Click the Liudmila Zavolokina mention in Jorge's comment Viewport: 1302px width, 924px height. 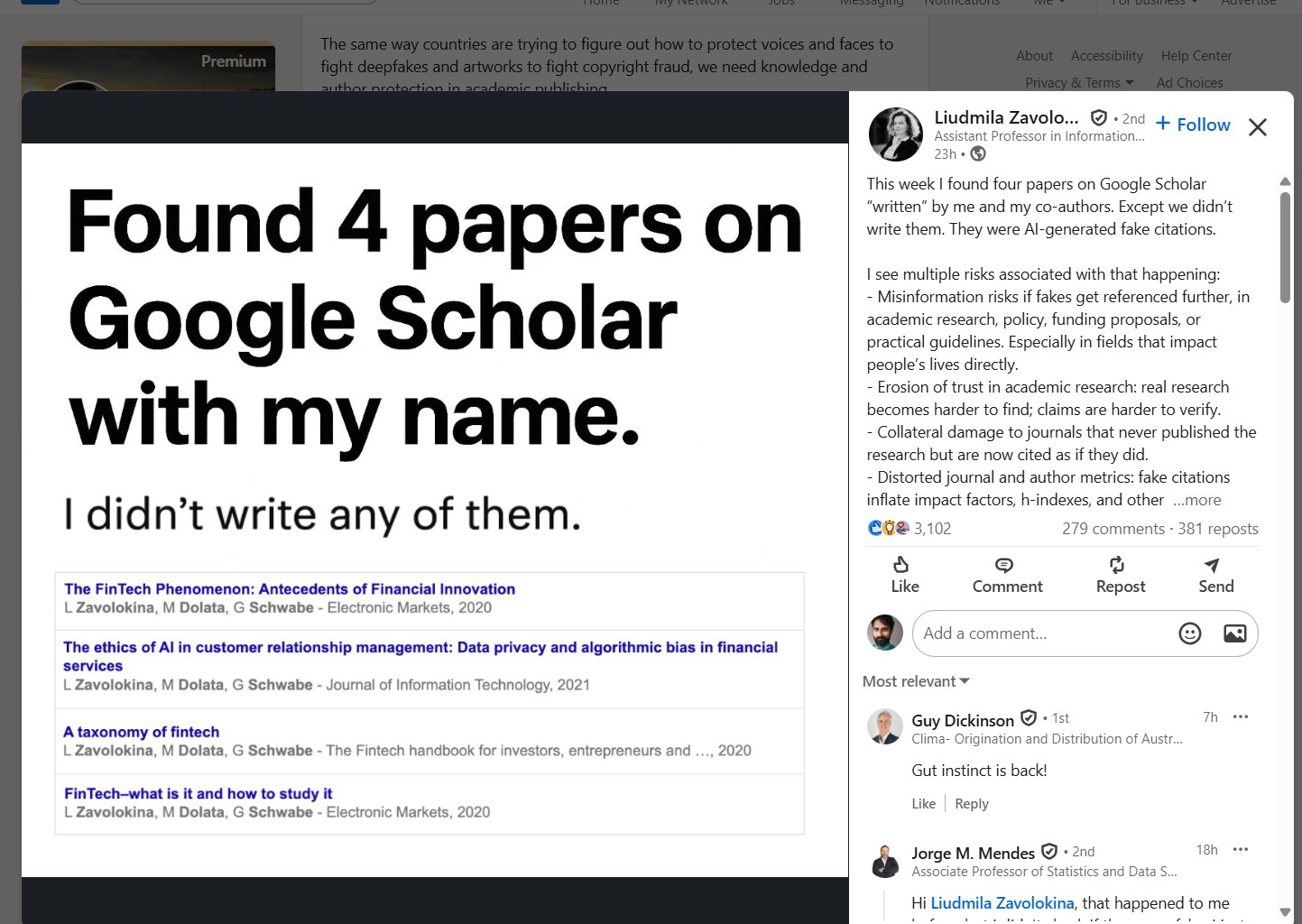(x=1002, y=903)
